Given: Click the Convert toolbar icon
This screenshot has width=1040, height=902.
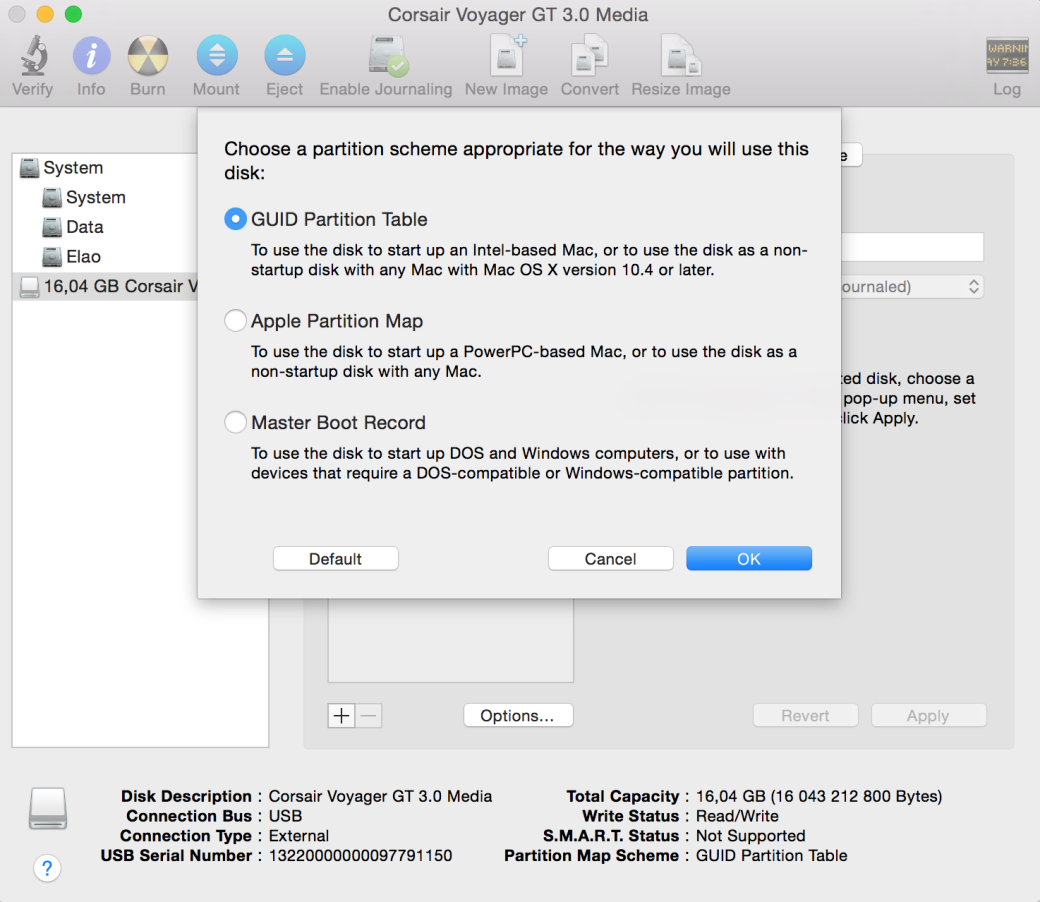Looking at the screenshot, I should [x=590, y=56].
